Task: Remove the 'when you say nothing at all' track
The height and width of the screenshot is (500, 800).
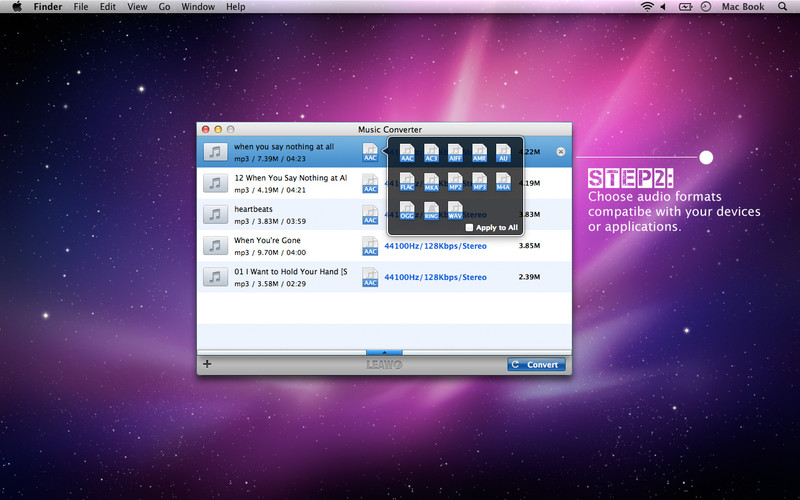Action: click(x=560, y=152)
